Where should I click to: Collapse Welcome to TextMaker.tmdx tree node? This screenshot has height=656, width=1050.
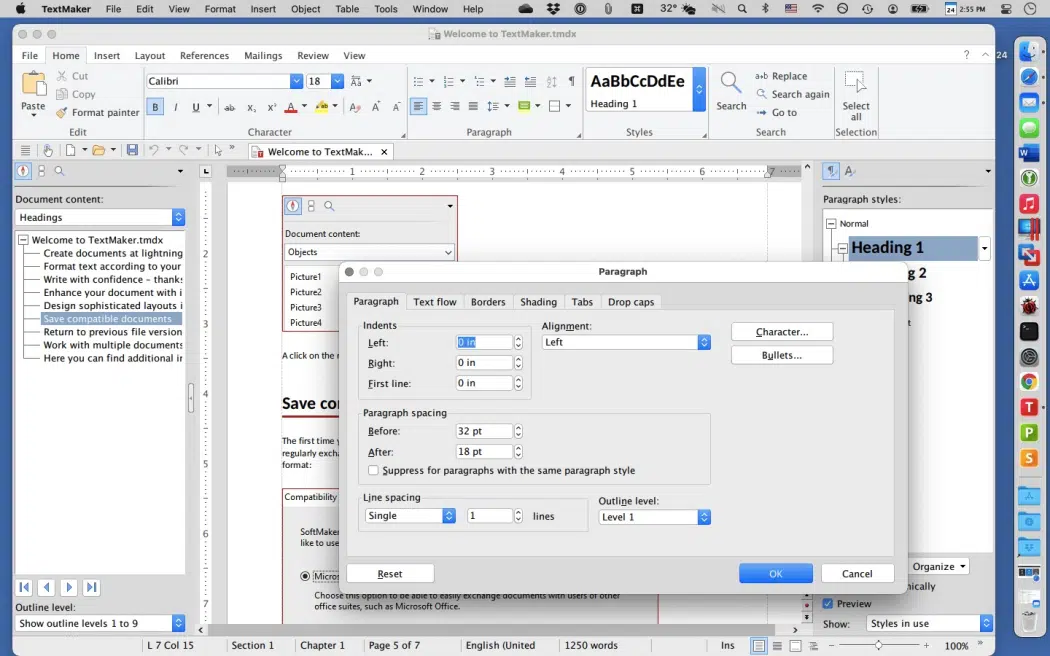pos(23,240)
